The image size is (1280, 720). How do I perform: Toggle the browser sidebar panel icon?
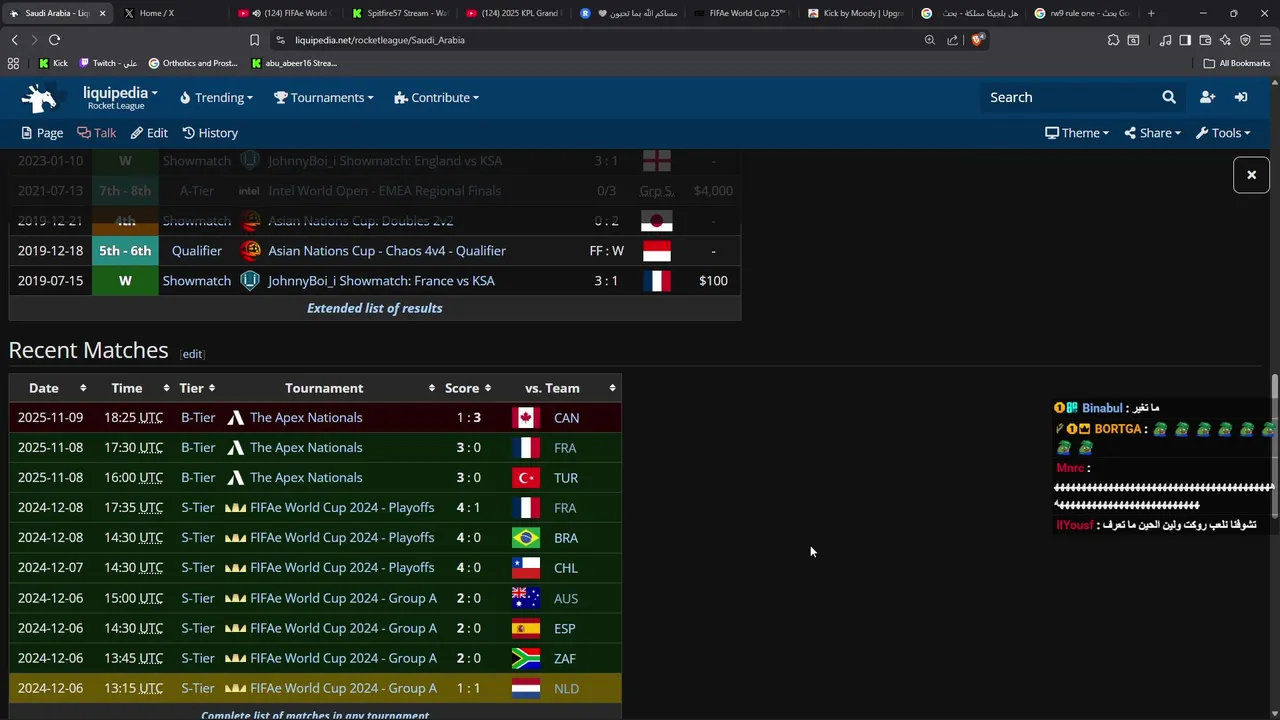[1185, 40]
